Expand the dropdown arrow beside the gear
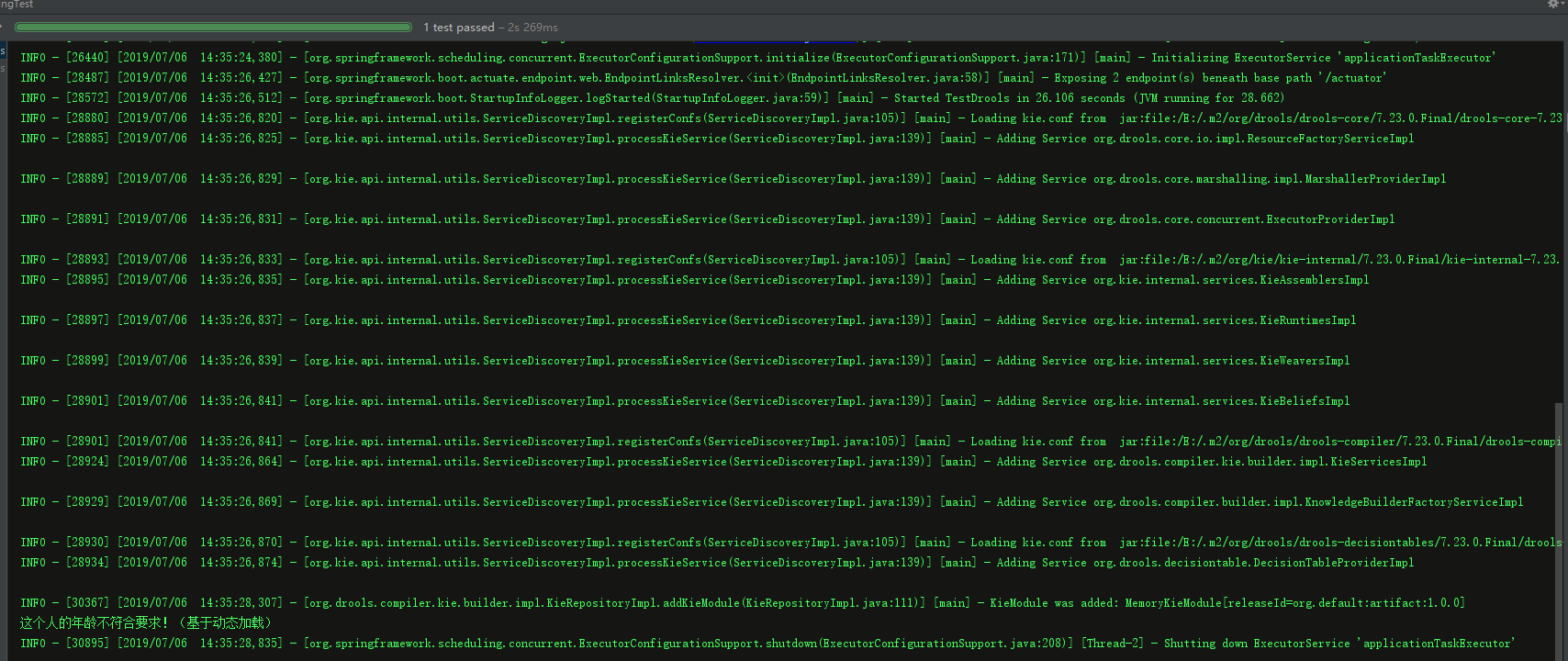The width and height of the screenshot is (1568, 661). [1562, 5]
